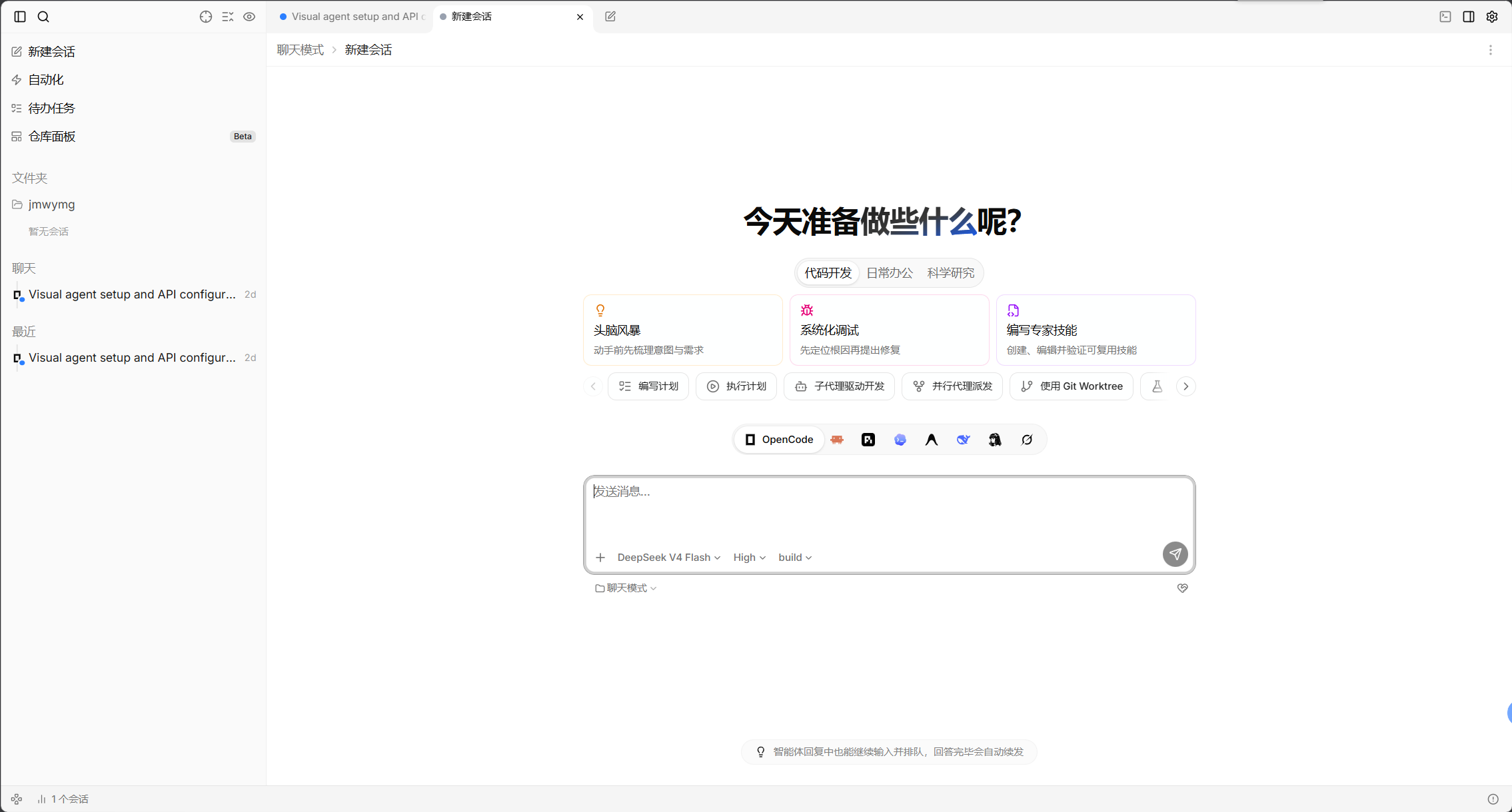Click the plus attach icon in message box
This screenshot has height=812, width=1512.
pos(600,558)
